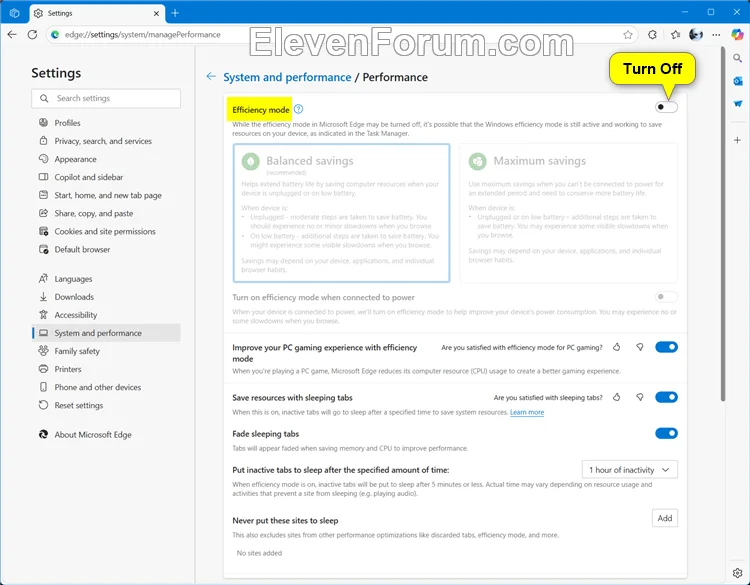This screenshot has height=585, width=750.
Task: Click the Efficiency mode help icon
Action: coord(298,109)
